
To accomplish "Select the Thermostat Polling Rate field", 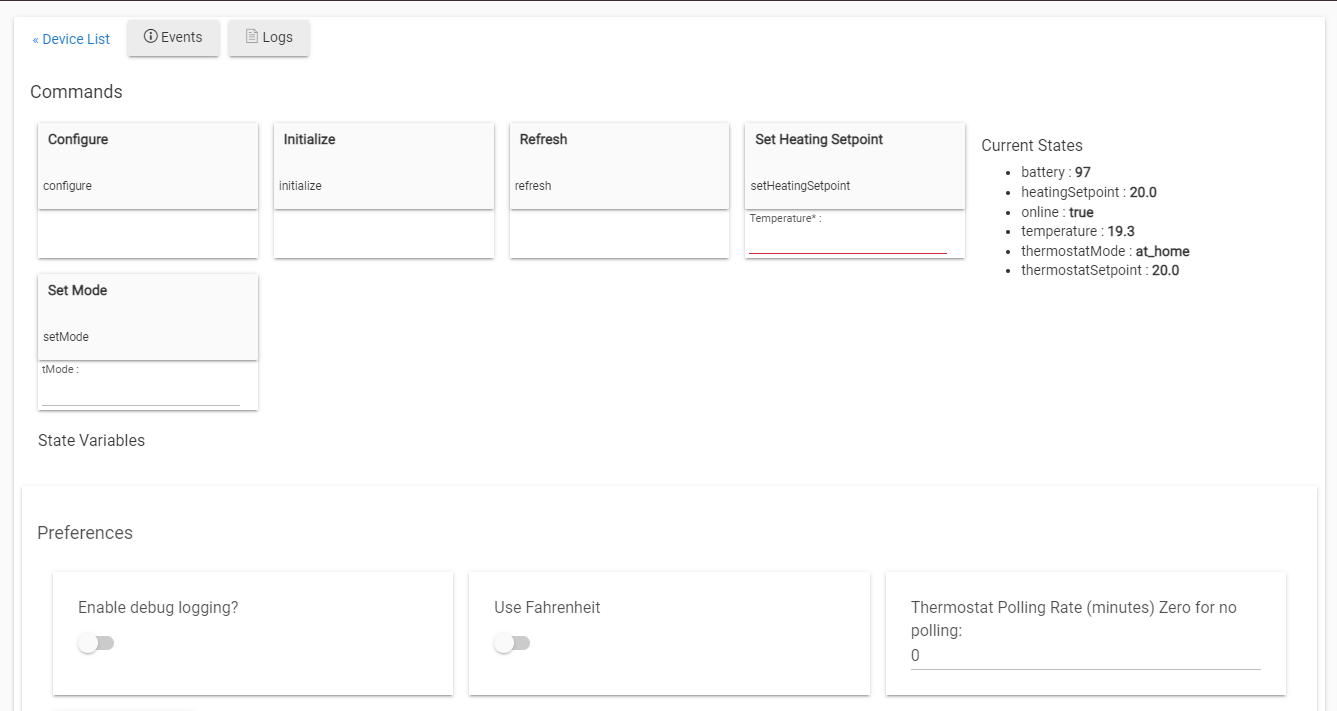I will 1084,655.
